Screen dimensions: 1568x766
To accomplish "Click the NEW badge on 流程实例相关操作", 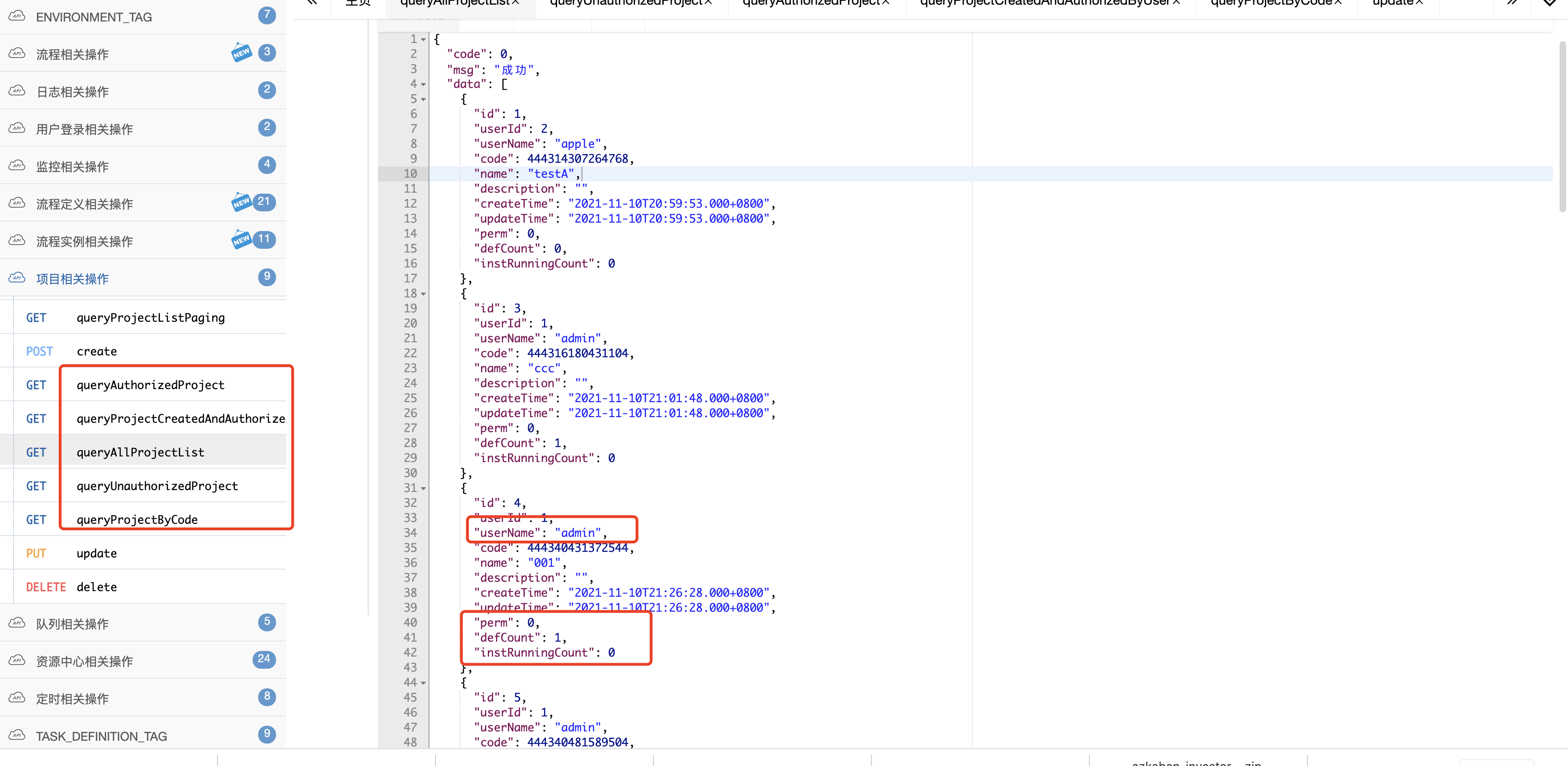I will pyautogui.click(x=241, y=240).
